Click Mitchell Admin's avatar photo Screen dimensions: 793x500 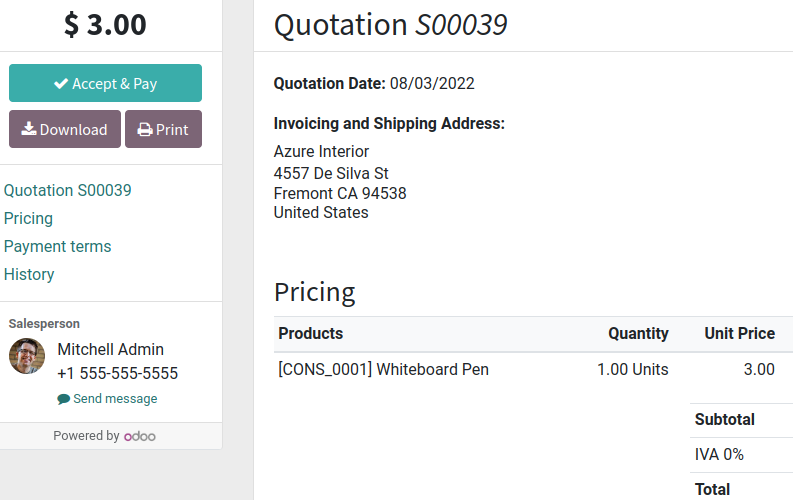click(27, 356)
